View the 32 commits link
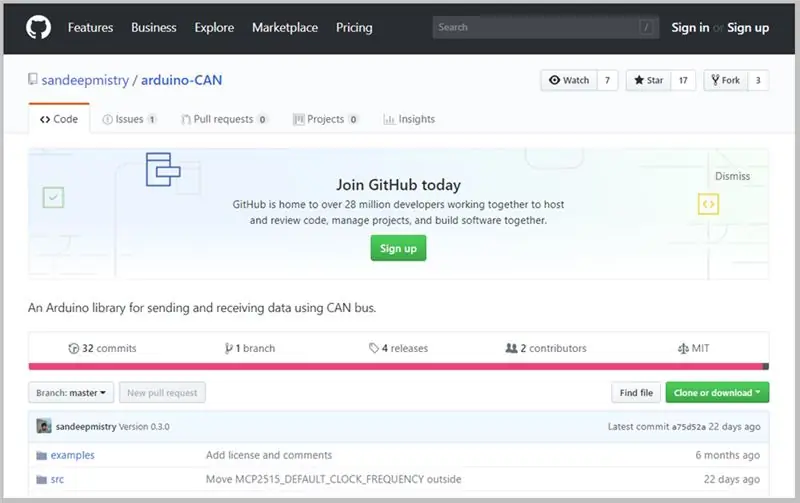This screenshot has width=800, height=503. pos(102,348)
